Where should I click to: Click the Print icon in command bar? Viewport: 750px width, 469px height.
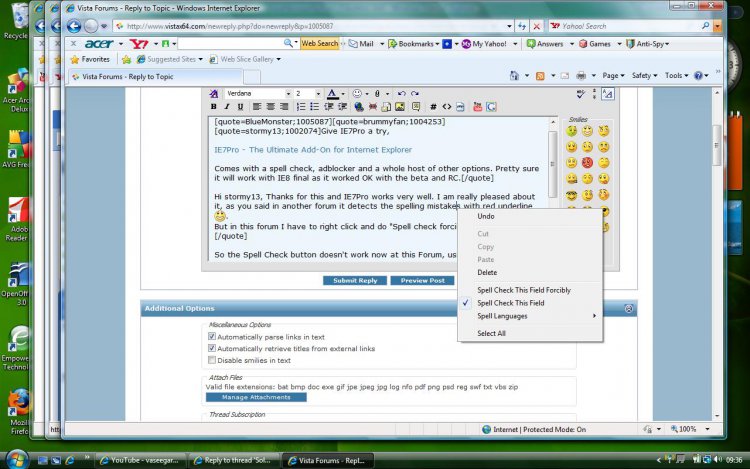coord(581,76)
